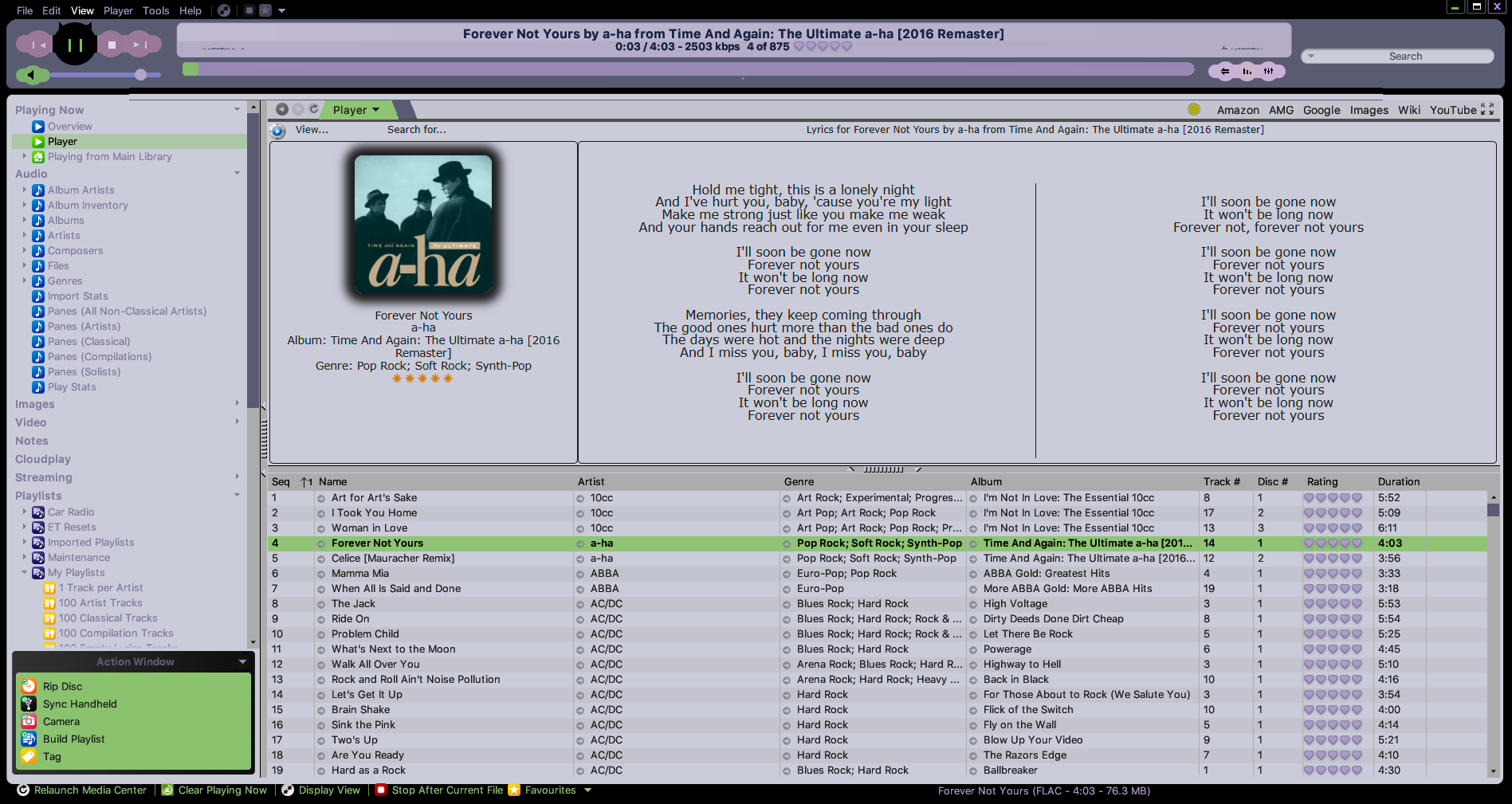1512x804 pixels.
Task: Mute audio with the speaker icon
Action: tap(30, 75)
